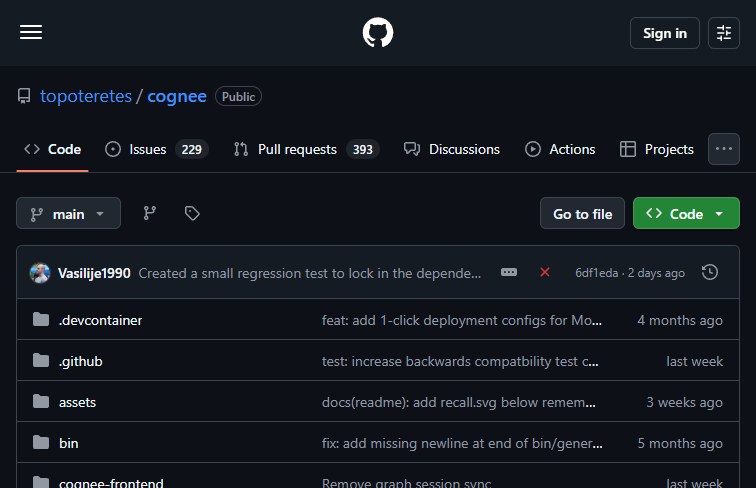Open the Vasilije1990 author link
756x488 pixels.
pyautogui.click(x=94, y=273)
